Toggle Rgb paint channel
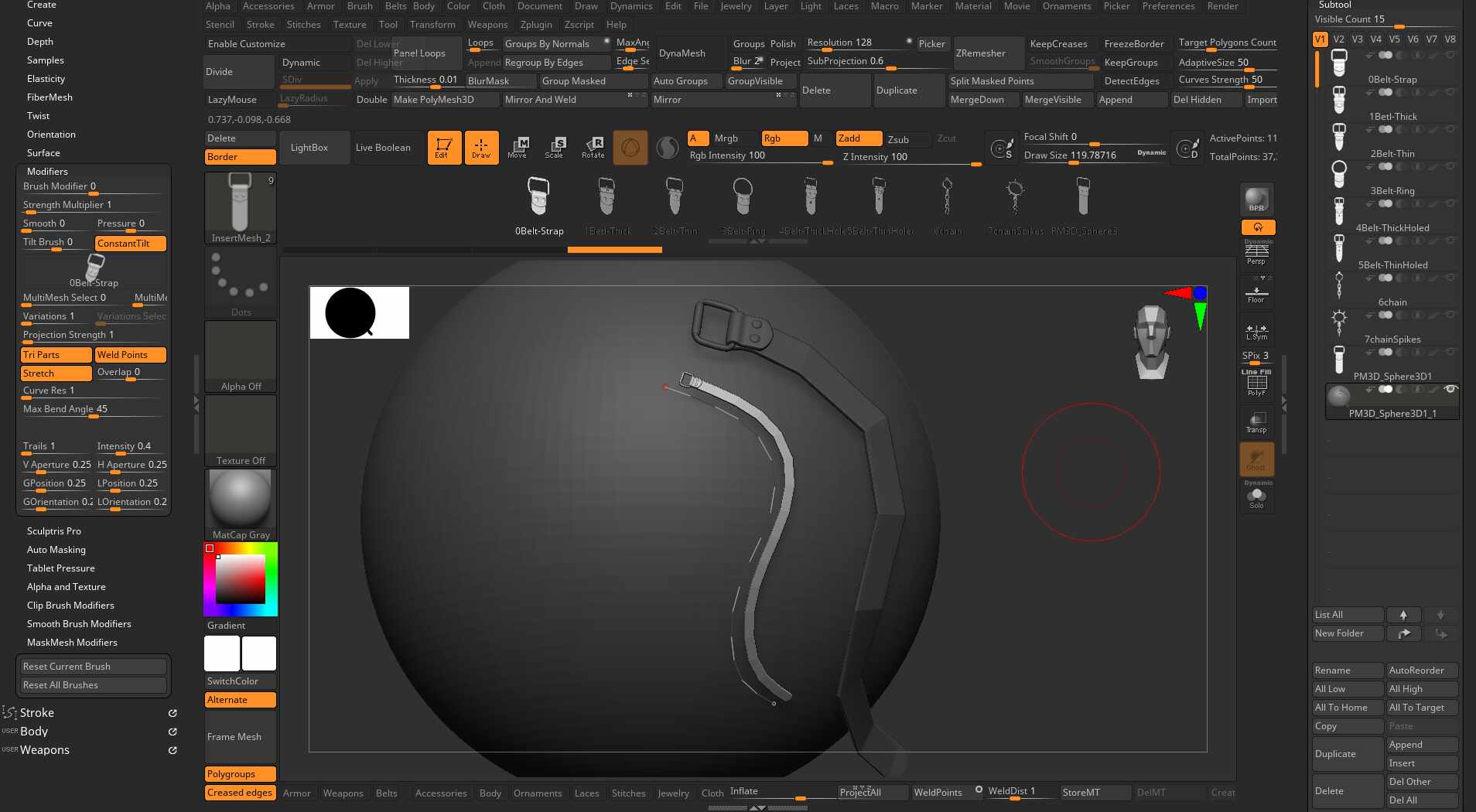This screenshot has width=1476, height=812. coord(784,138)
